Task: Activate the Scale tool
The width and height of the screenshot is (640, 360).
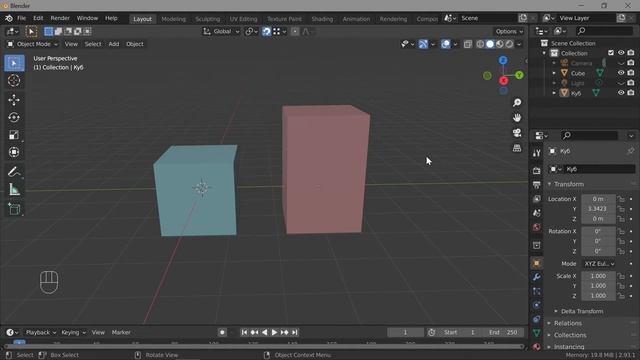Action: pyautogui.click(x=14, y=135)
